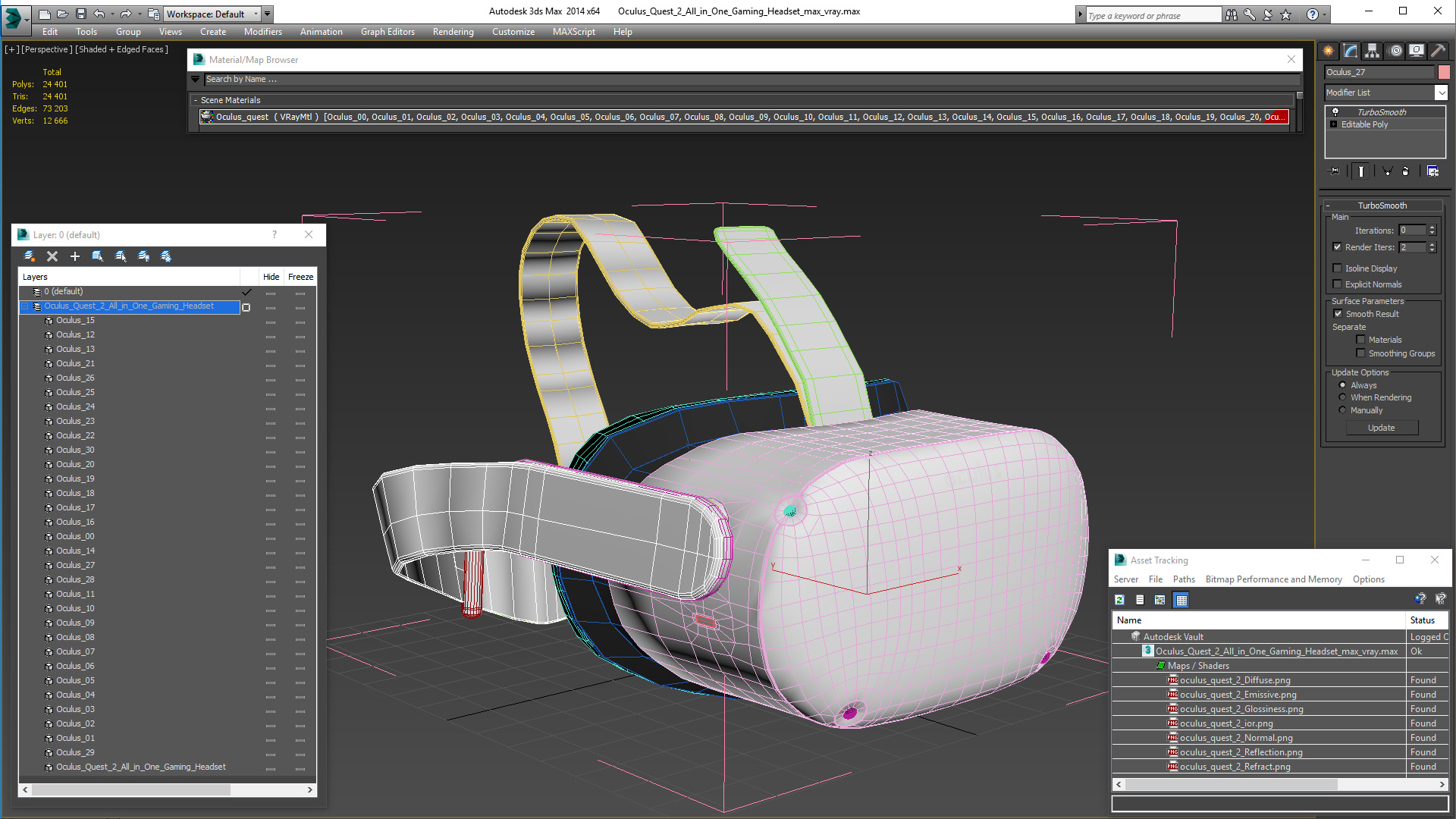Screen dimensions: 1456x819
Task: Select Manually update option
Action: pos(1342,410)
